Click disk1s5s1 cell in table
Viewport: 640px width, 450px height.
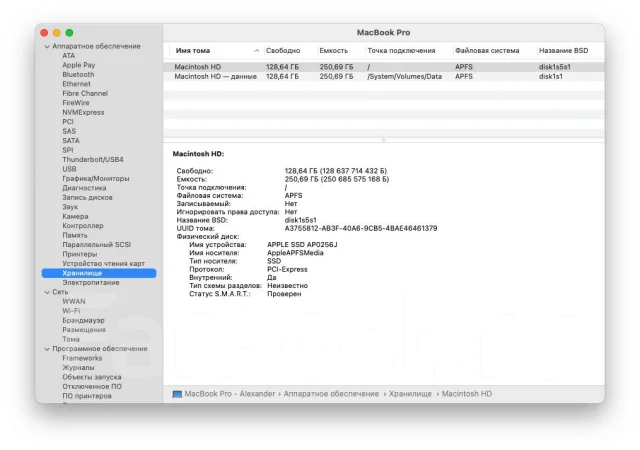click(555, 67)
